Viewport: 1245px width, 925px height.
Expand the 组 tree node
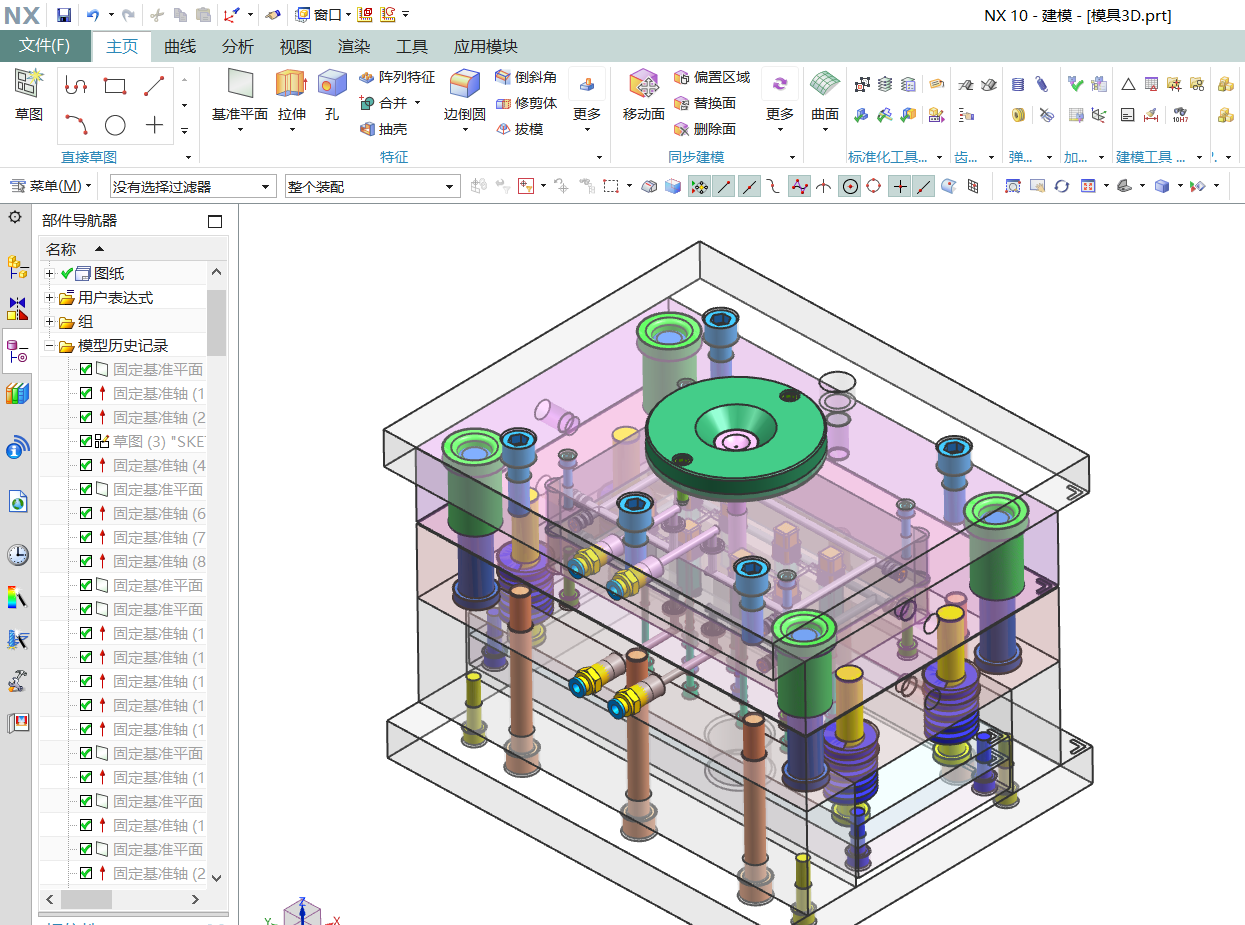click(50, 321)
